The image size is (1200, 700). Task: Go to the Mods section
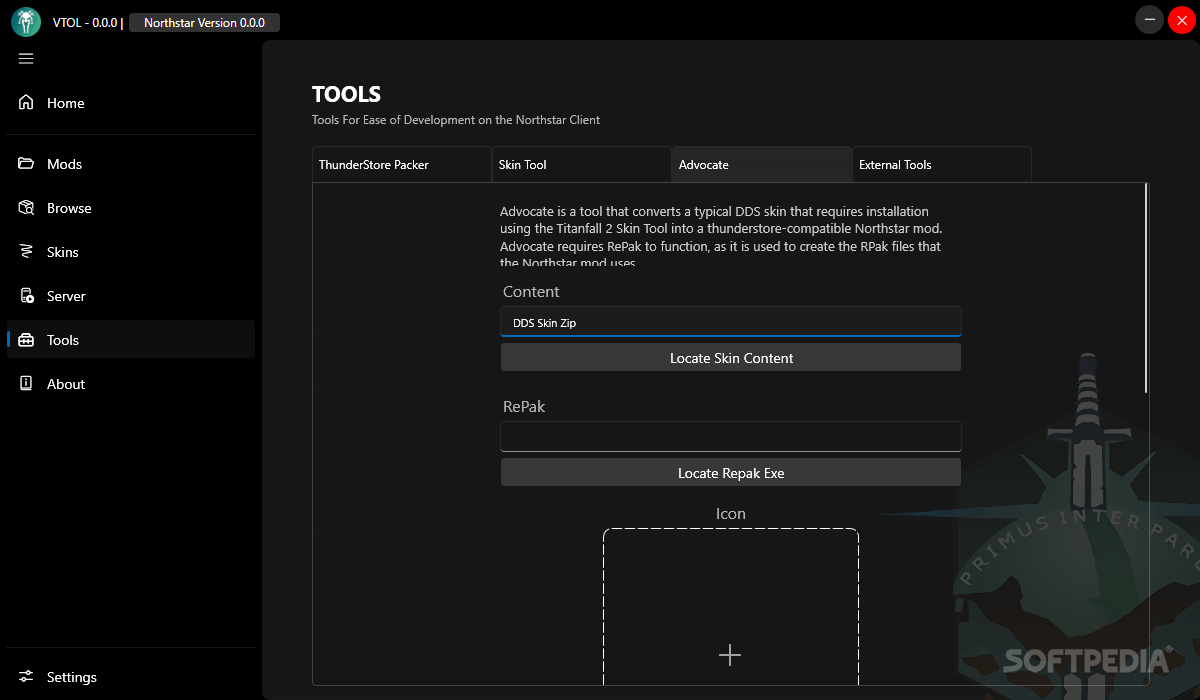[131, 164]
